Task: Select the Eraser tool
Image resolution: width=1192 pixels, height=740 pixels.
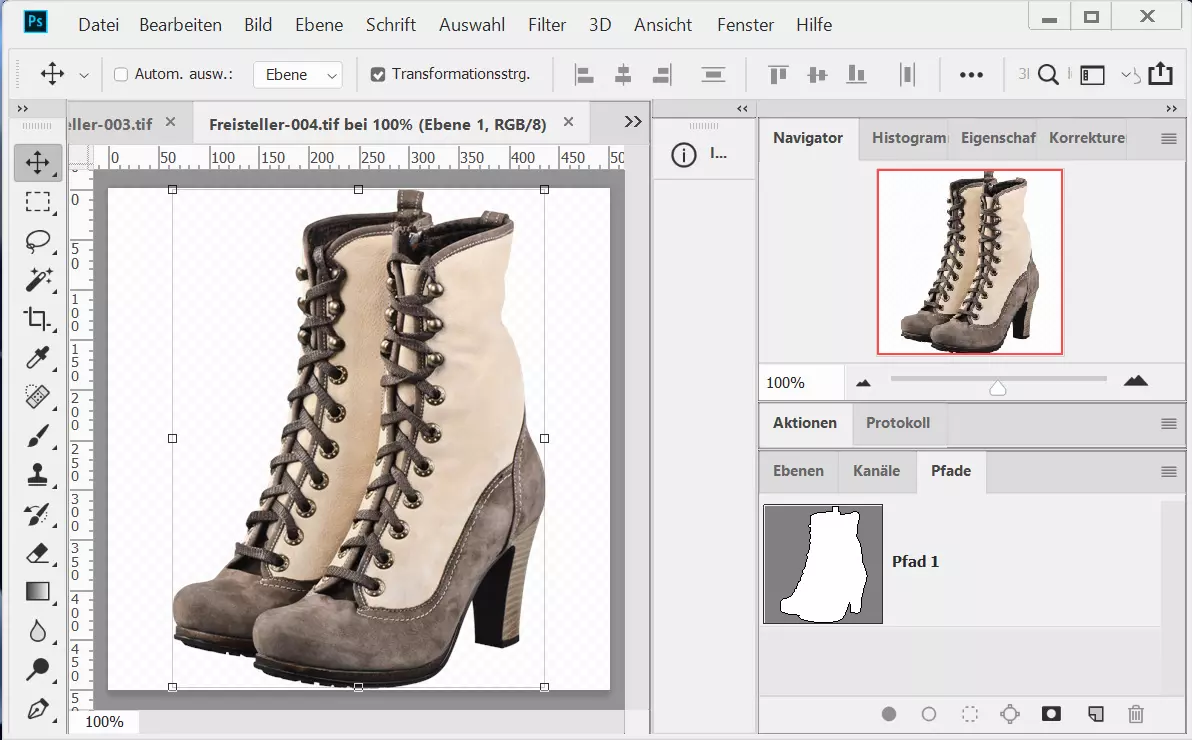Action: click(x=37, y=553)
